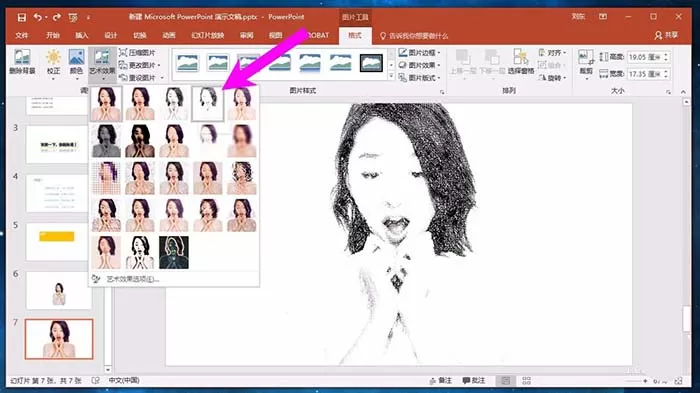The height and width of the screenshot is (393, 700).
Task: Switch to normal view icon in status bar
Action: (505, 380)
